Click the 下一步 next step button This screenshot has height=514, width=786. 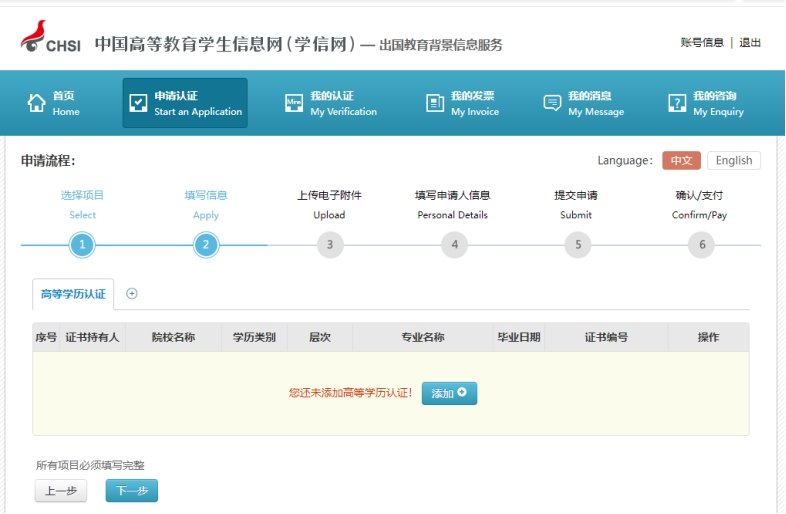pos(132,491)
